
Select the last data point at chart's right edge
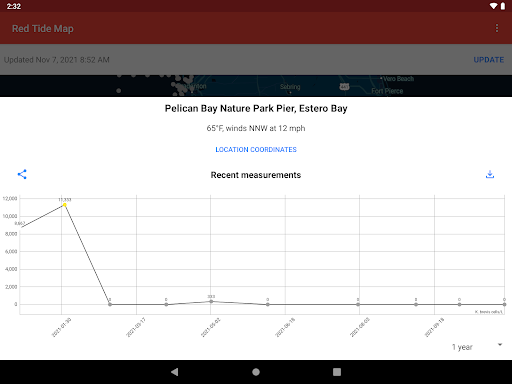504,304
